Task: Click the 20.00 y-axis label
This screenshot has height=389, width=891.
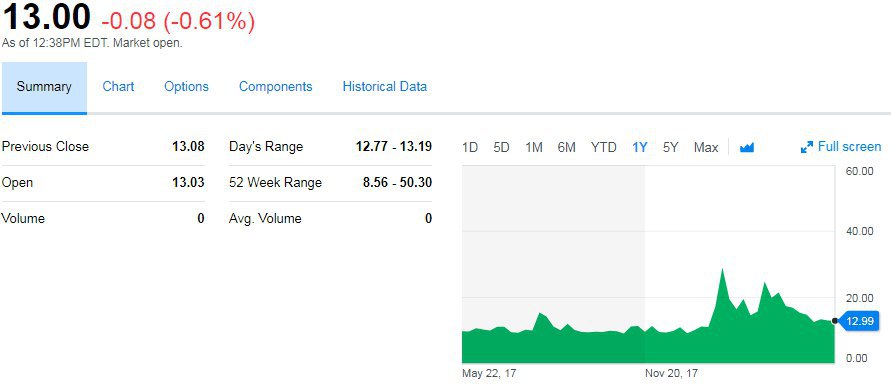Action: pyautogui.click(x=859, y=298)
